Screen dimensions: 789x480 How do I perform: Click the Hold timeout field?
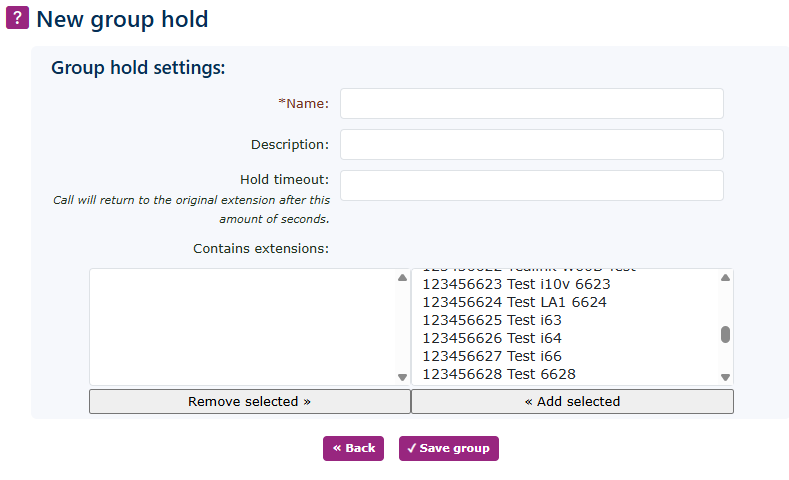coord(531,185)
